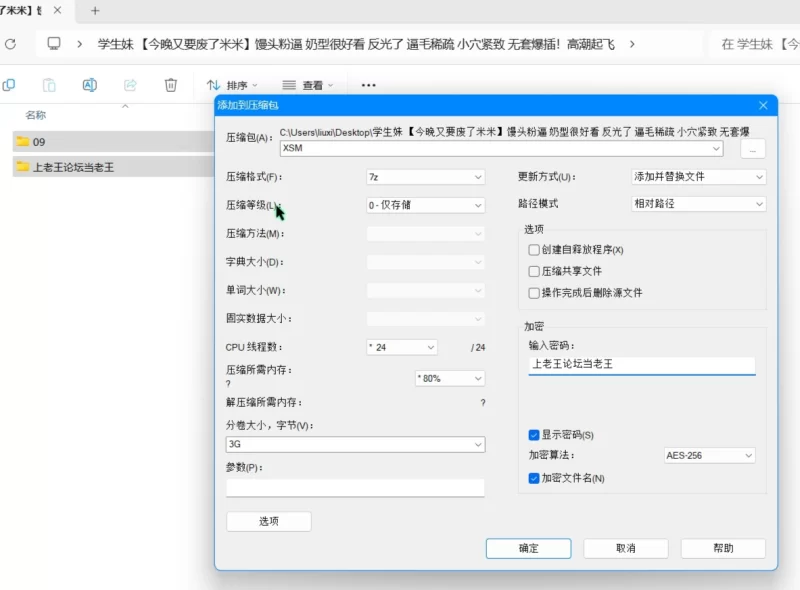800x590 pixels.
Task: Click the disabled 固实数据大小 dropdown
Action: coord(426,319)
